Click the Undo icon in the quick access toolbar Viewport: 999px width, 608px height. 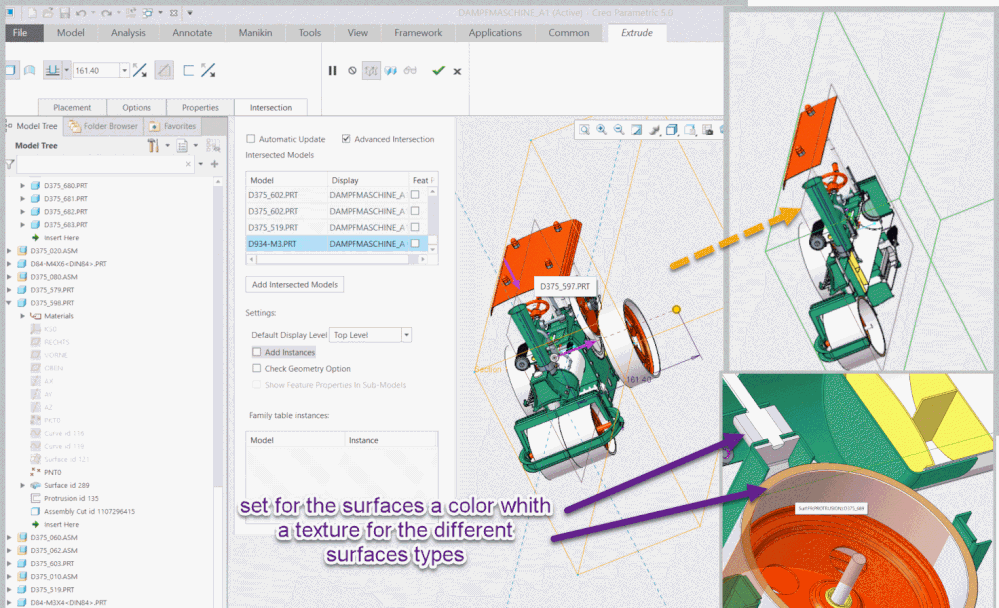click(x=81, y=13)
